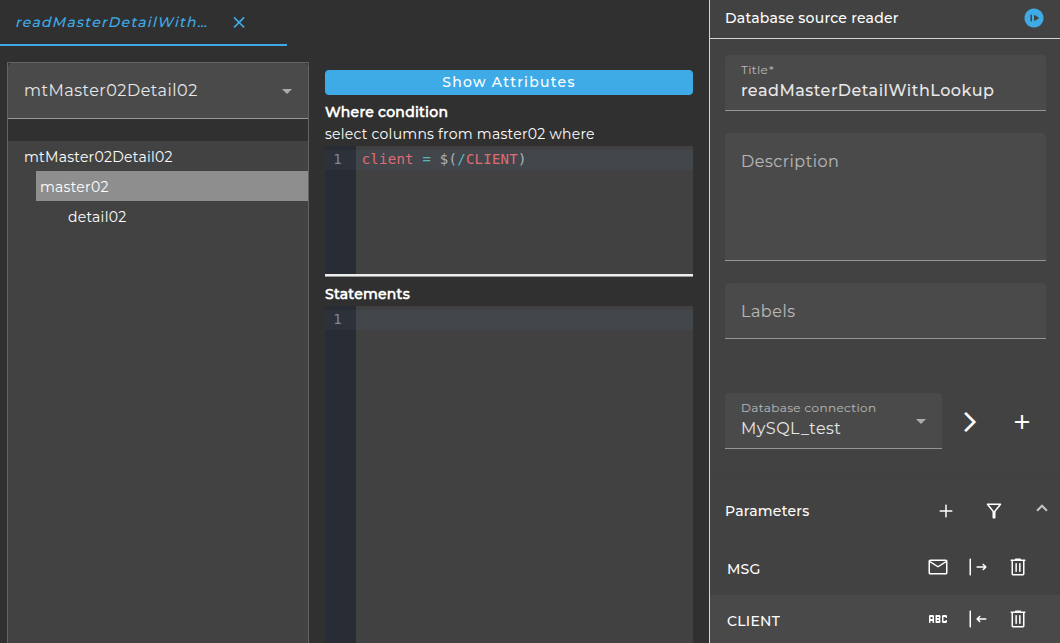Viewport: 1060px width, 643px height.
Task: Toggle MSG parameter output direction icon
Action: 978,567
